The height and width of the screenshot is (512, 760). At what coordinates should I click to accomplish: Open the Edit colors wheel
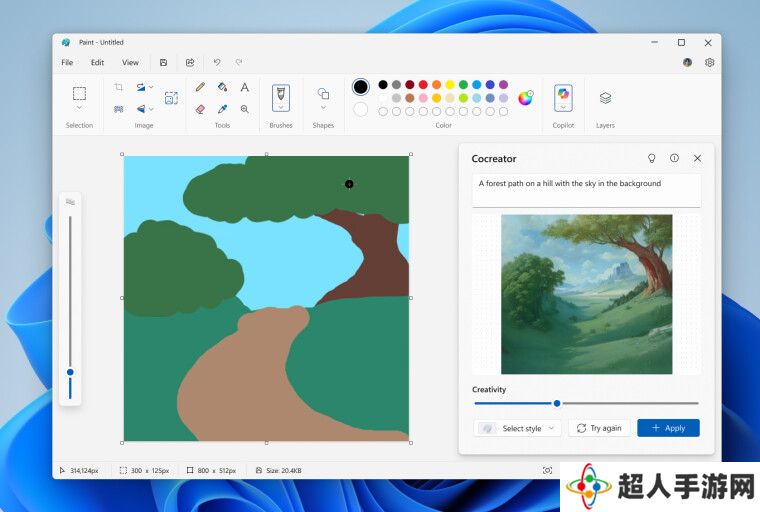point(525,98)
